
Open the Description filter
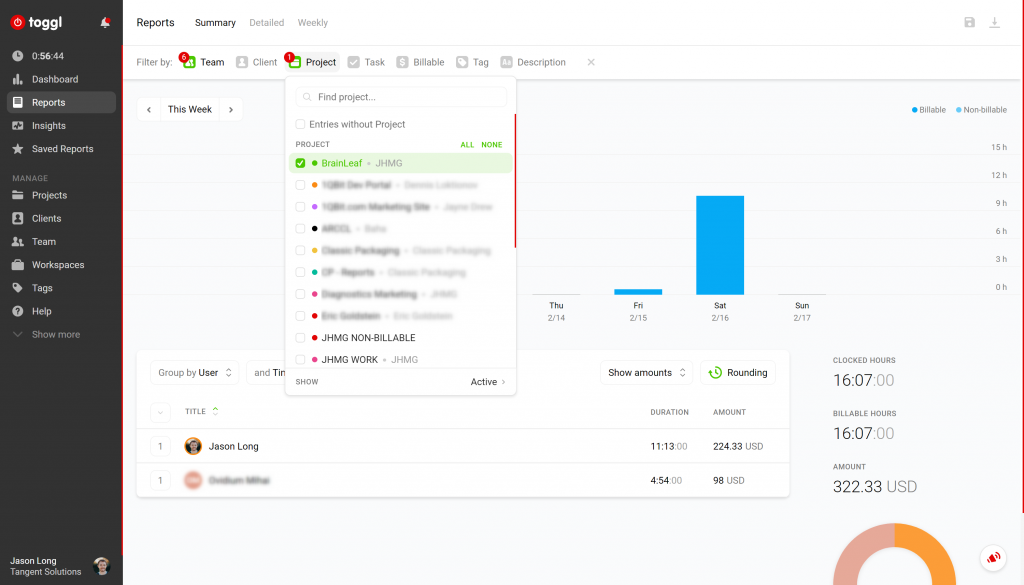click(x=533, y=62)
